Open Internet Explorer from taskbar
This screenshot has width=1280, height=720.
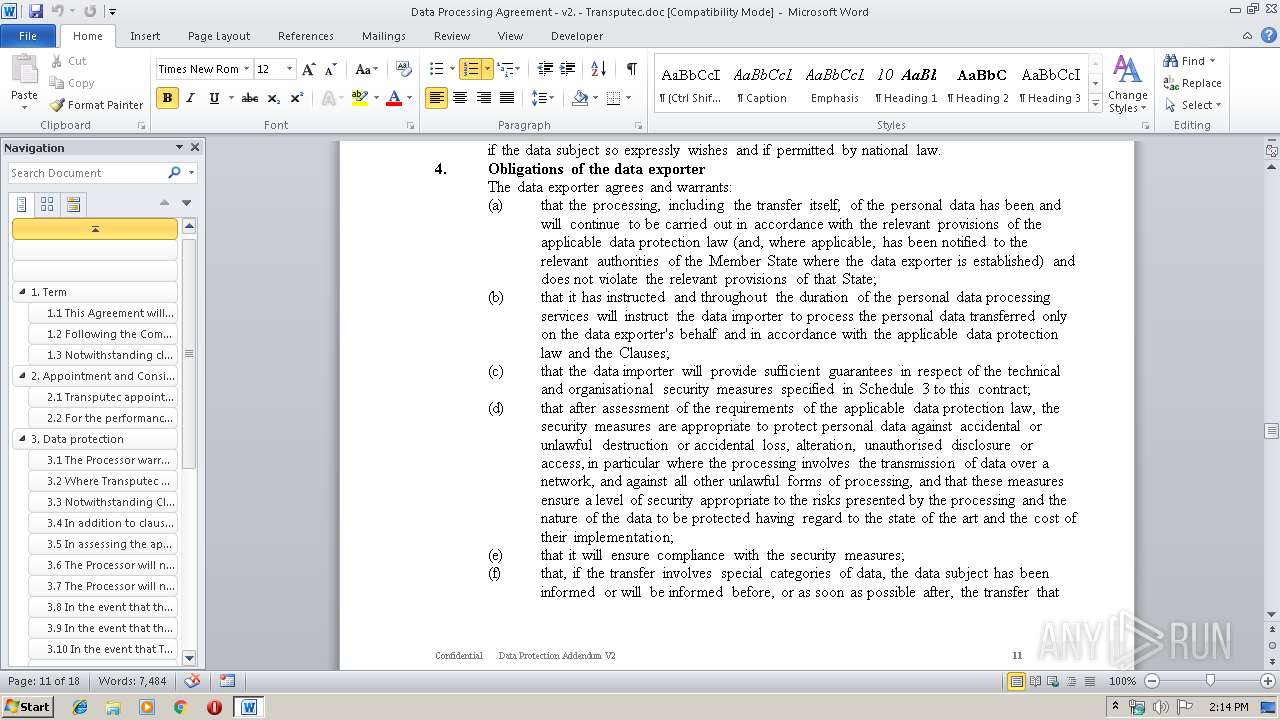point(80,707)
